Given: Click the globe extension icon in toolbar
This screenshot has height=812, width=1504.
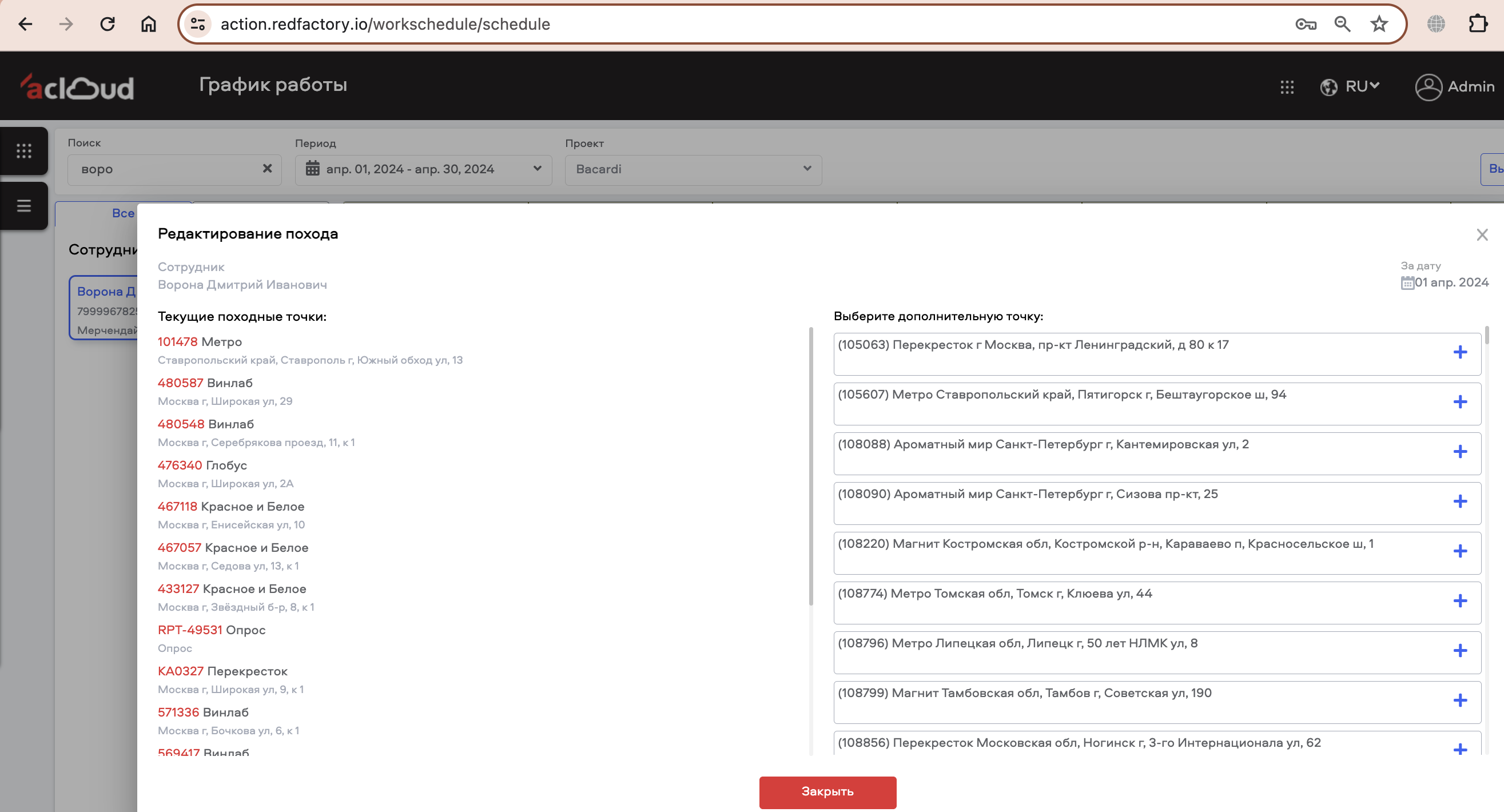Looking at the screenshot, I should click(1437, 24).
